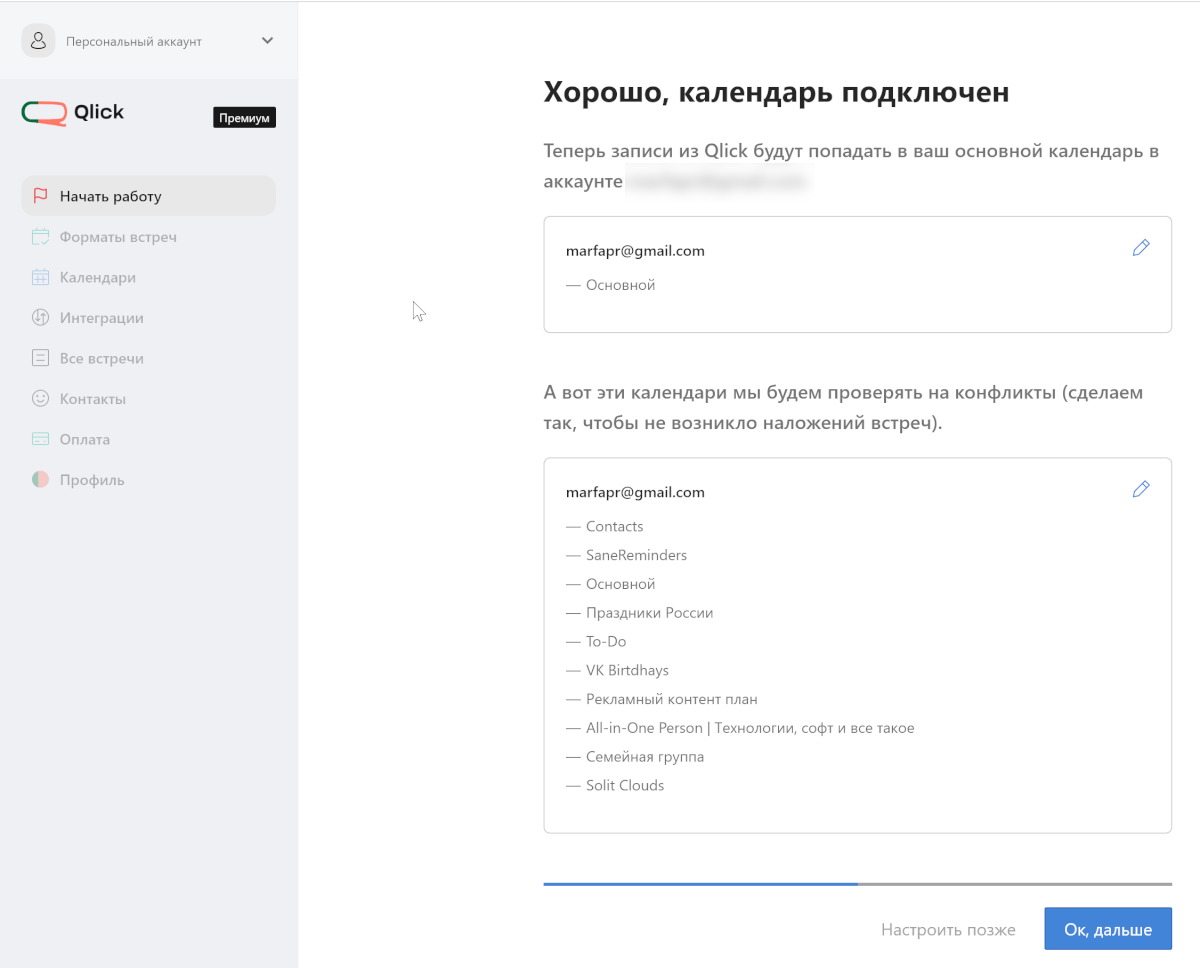
Task: Expand the personal account dropdown chevron
Action: [267, 41]
